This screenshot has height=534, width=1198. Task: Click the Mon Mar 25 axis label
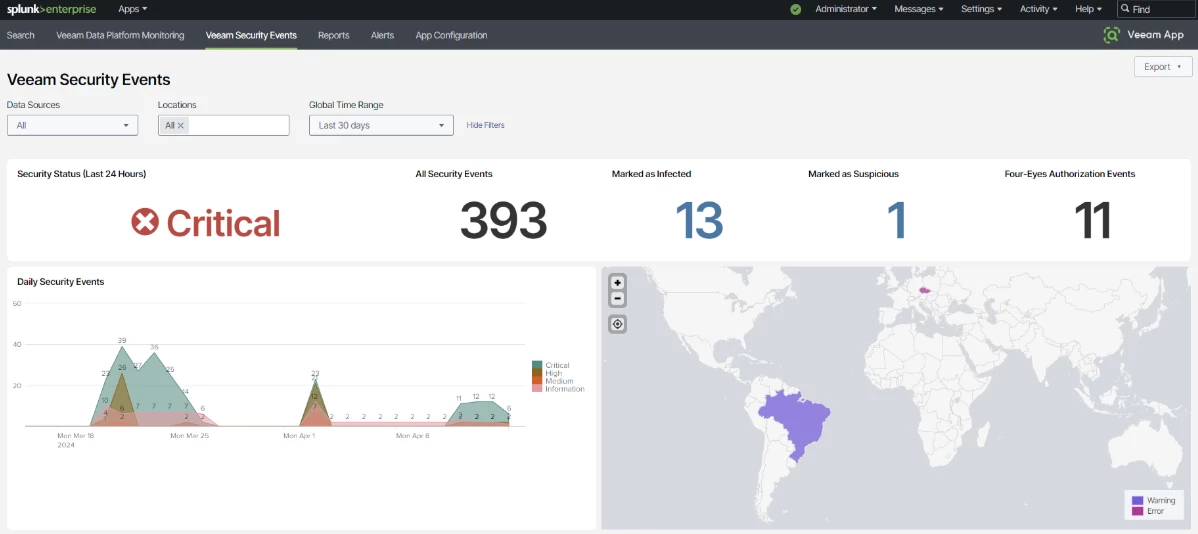[189, 435]
